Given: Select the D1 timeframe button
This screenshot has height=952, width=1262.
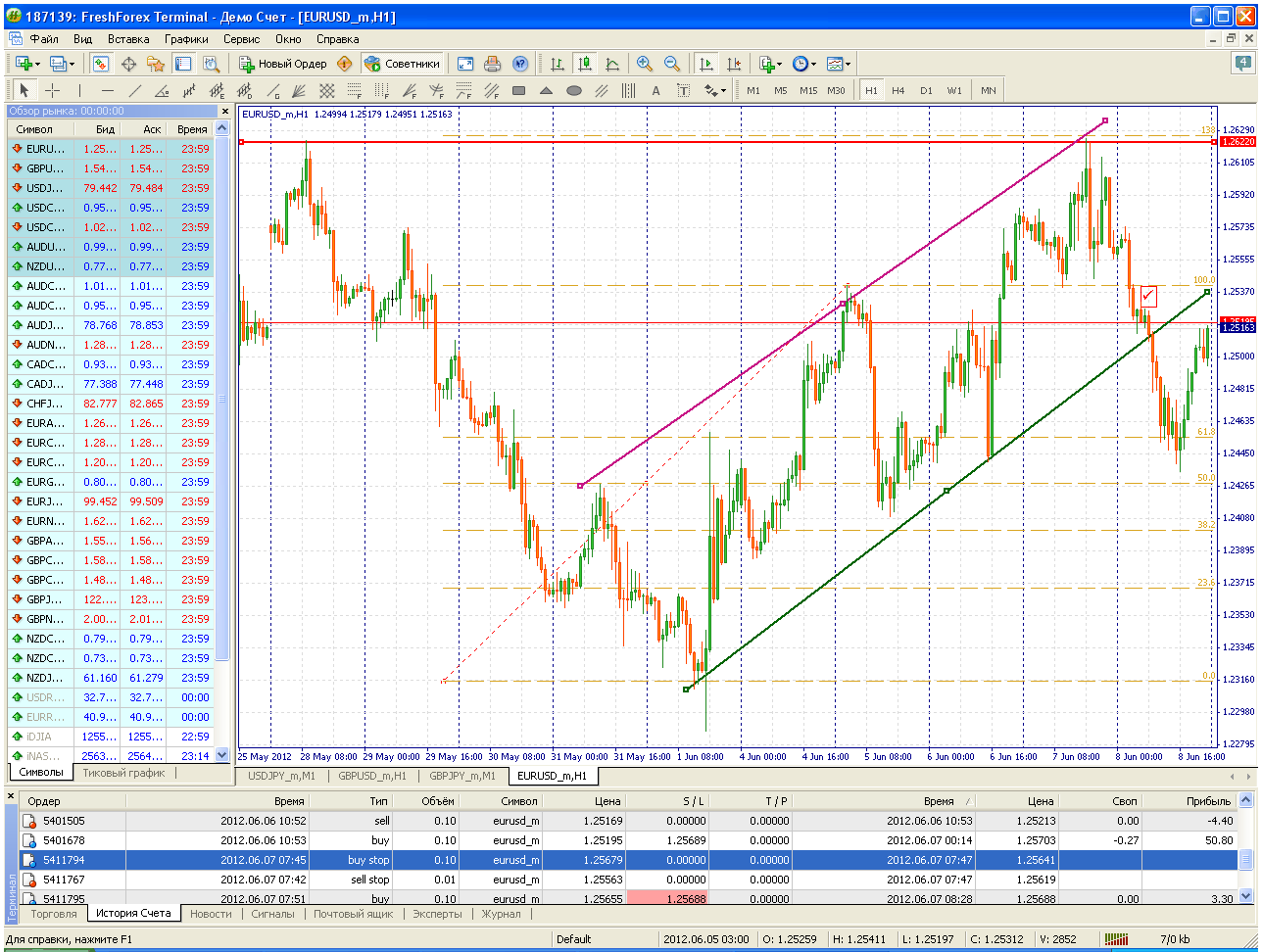Looking at the screenshot, I should [x=926, y=90].
